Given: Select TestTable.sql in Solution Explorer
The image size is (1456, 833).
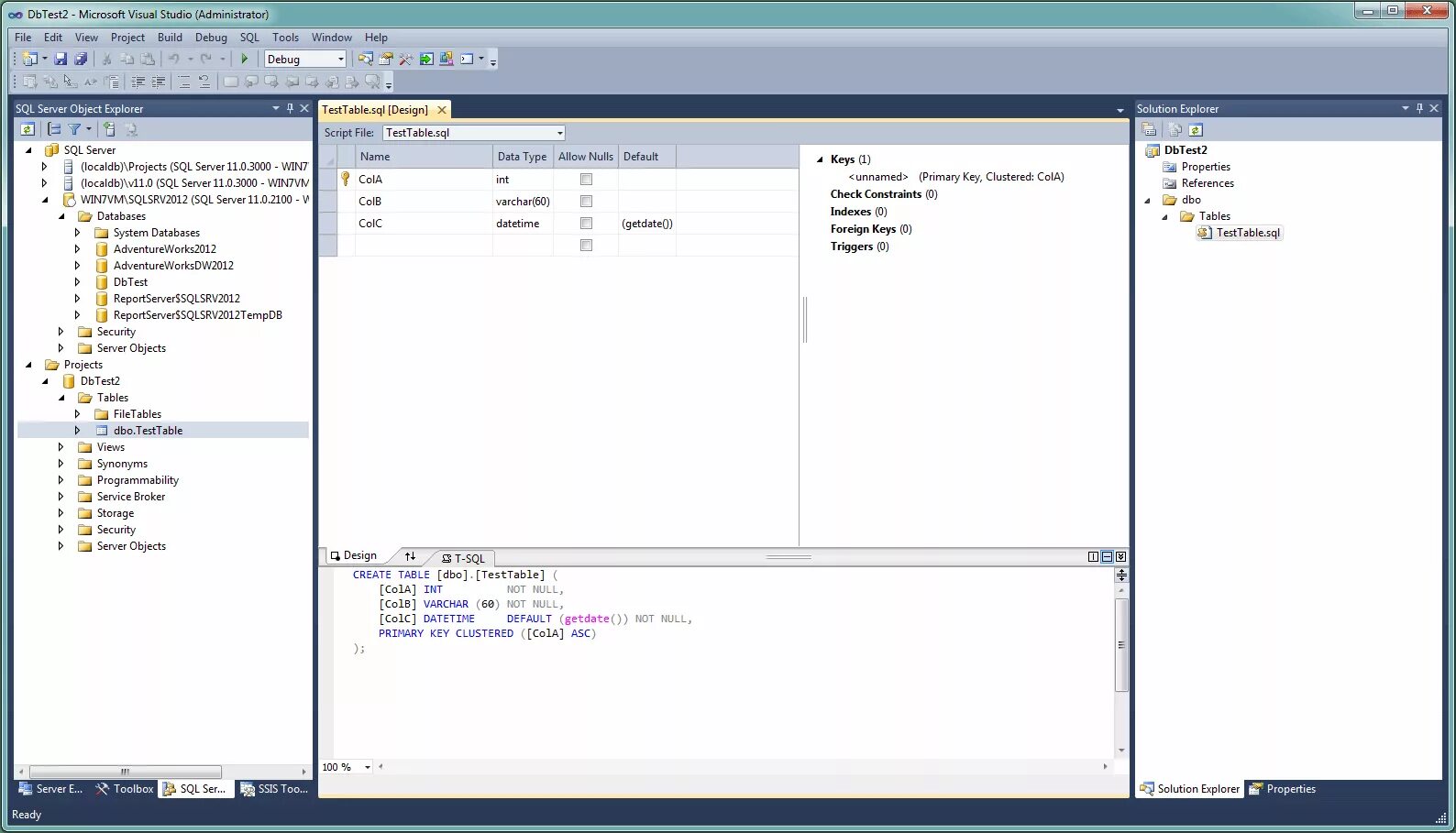Looking at the screenshot, I should coord(1248,233).
